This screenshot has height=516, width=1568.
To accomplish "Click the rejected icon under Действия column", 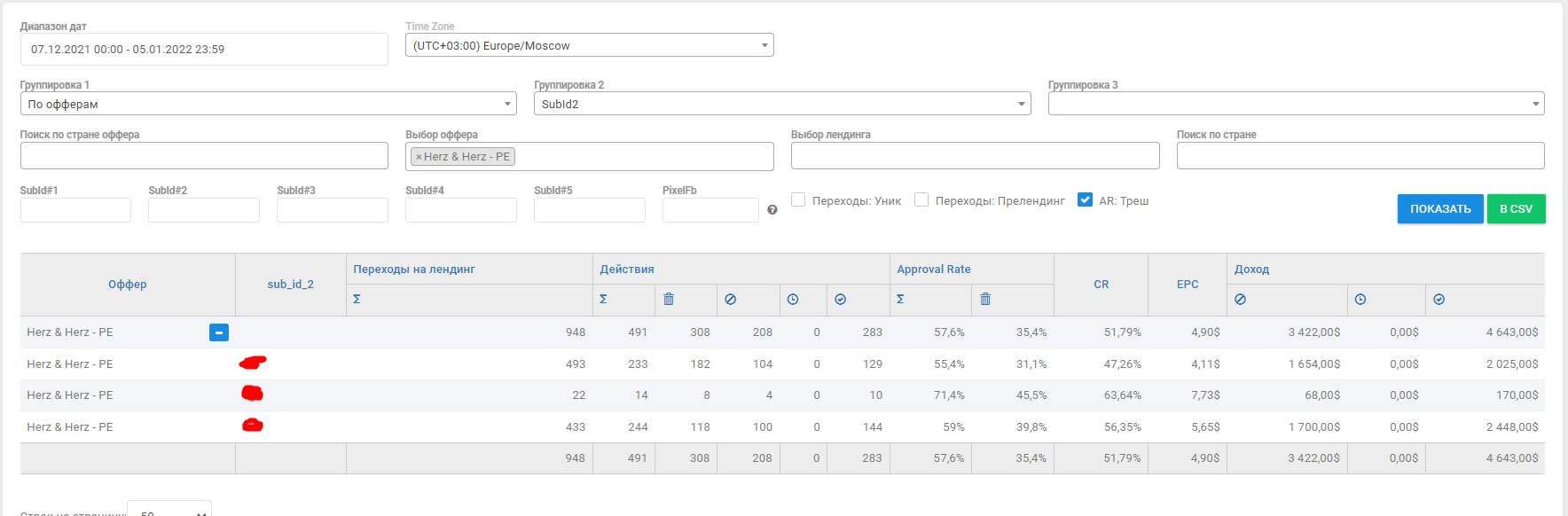I will click(x=730, y=300).
